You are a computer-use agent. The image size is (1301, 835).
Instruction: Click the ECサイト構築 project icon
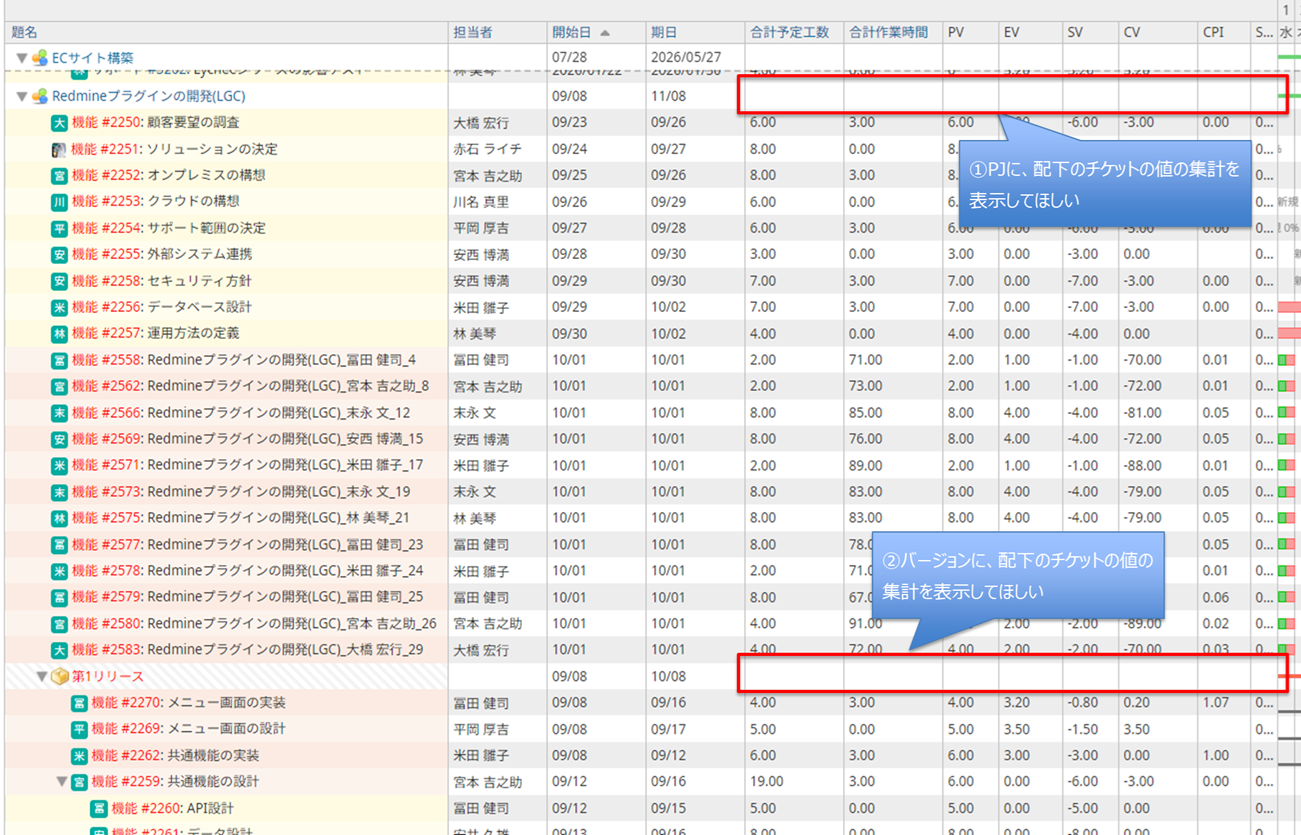pyautogui.click(x=40, y=58)
